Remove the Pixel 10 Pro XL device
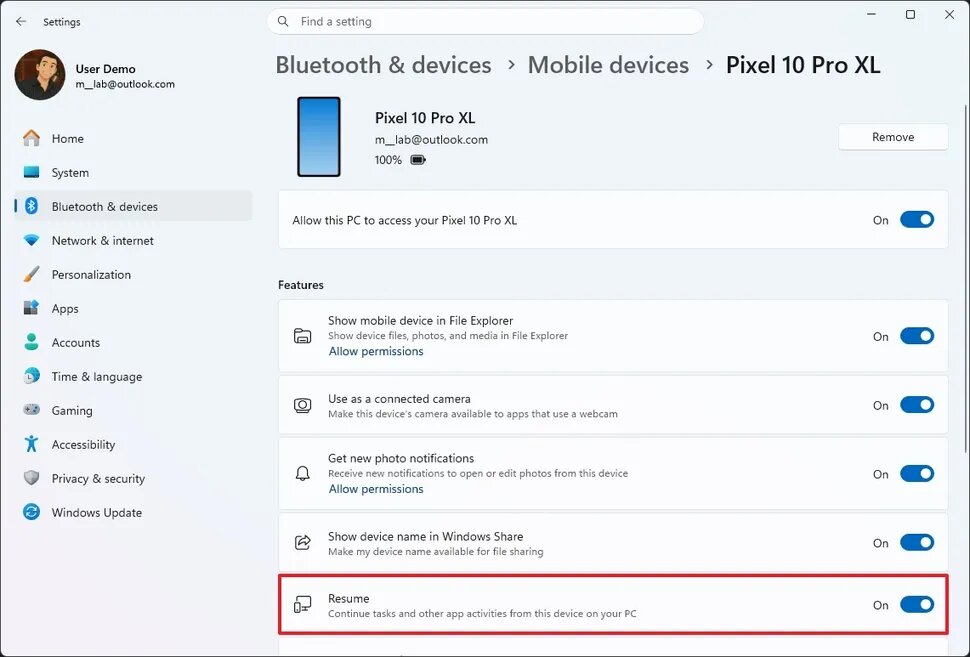 point(893,137)
